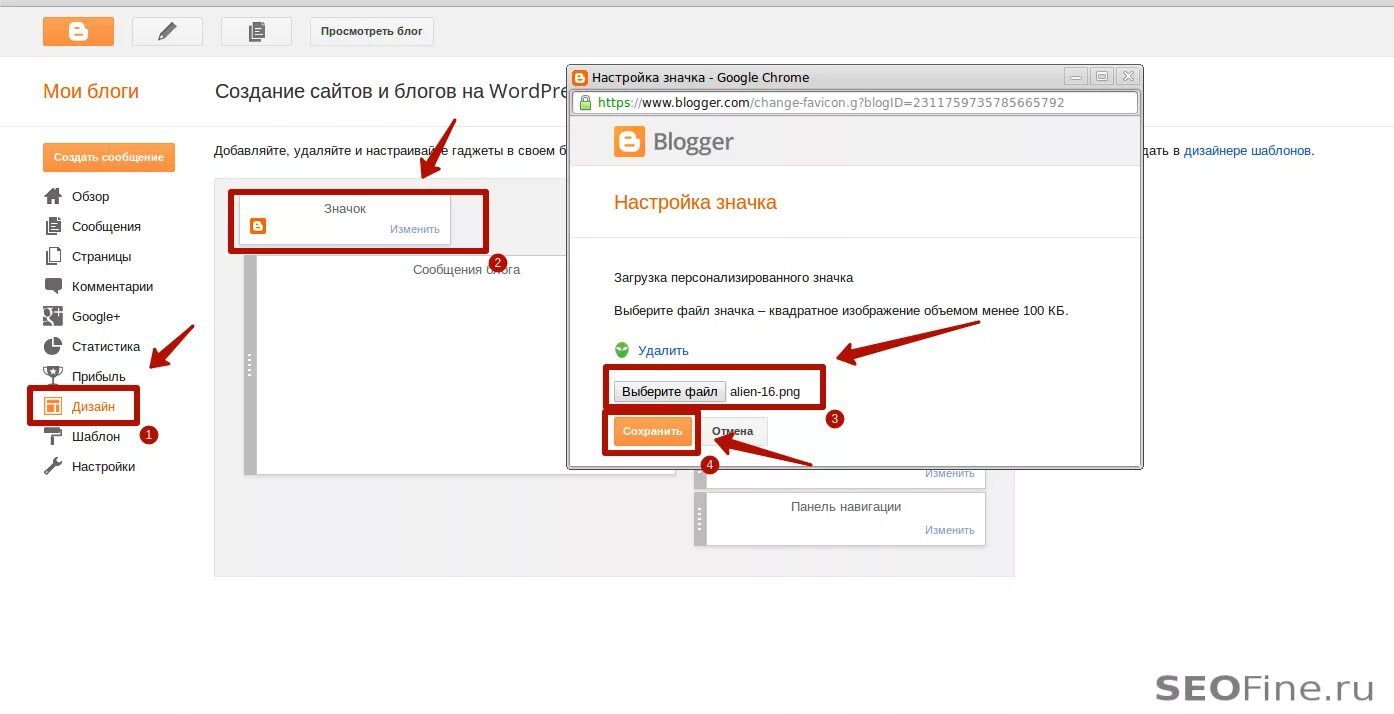Click the Отмена button
The image size is (1394, 714).
pos(732,431)
